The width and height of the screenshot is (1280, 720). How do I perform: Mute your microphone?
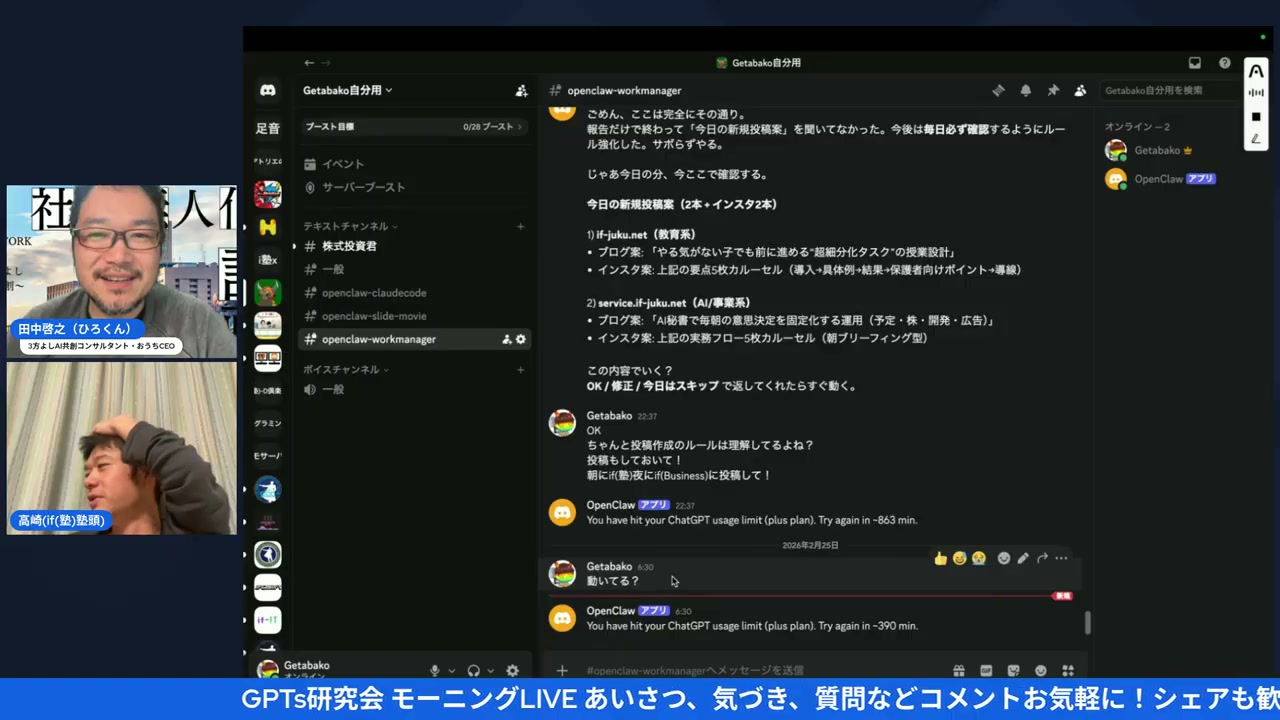point(435,670)
